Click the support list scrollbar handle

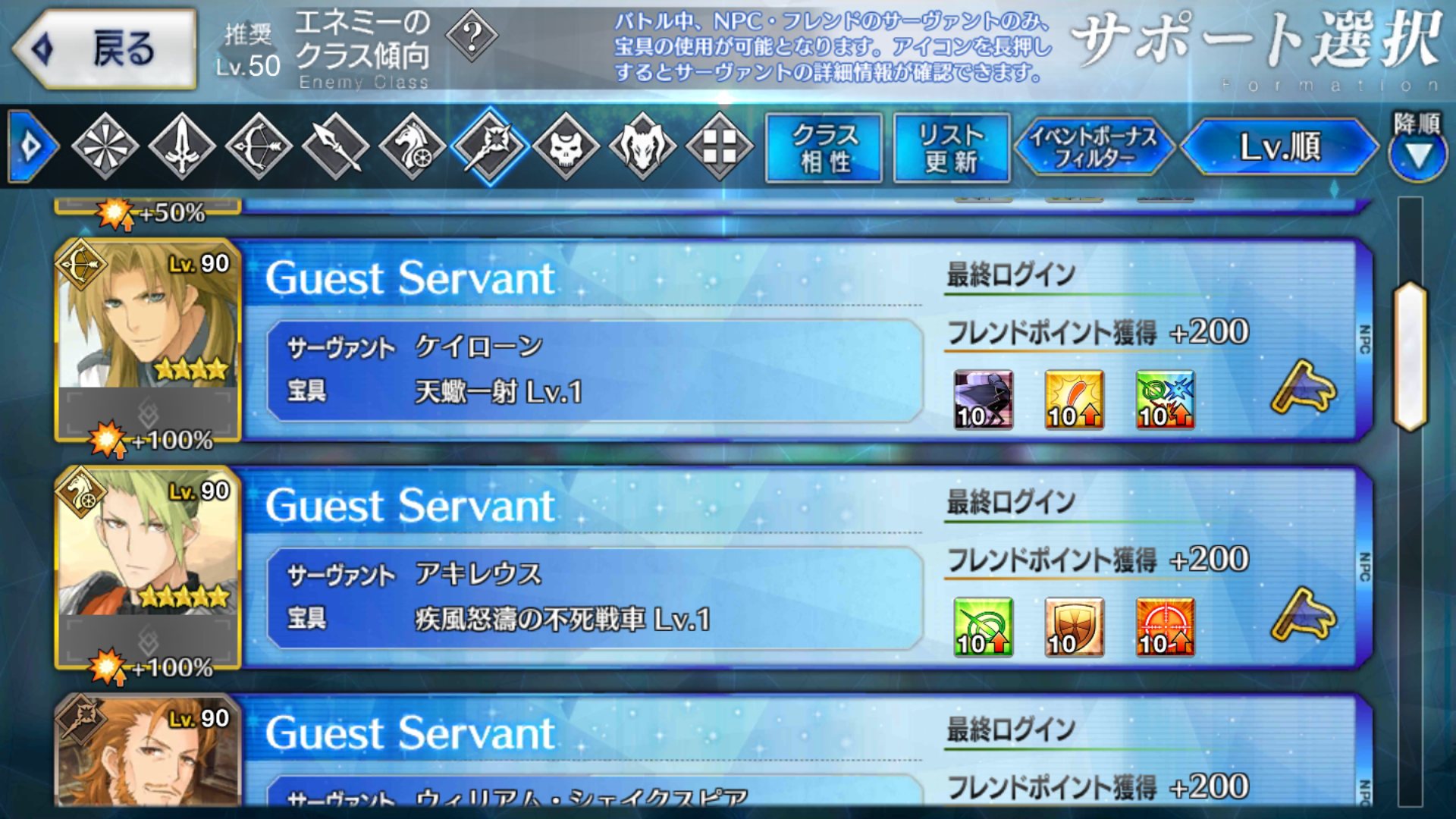coord(1410,356)
